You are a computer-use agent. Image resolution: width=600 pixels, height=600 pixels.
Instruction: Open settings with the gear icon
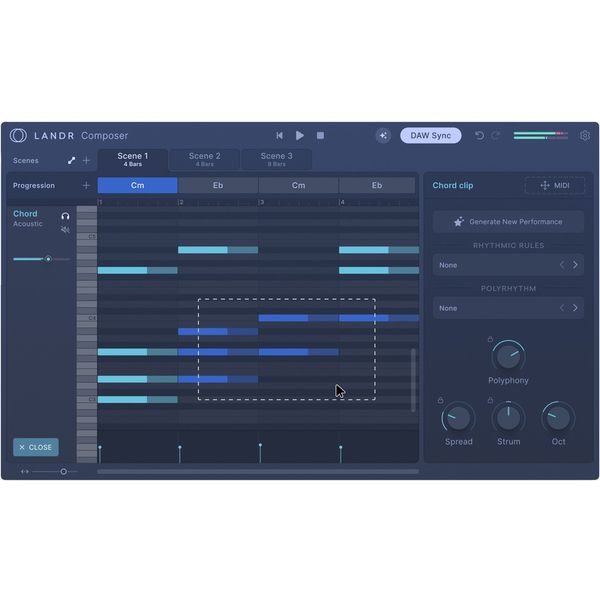click(x=585, y=135)
